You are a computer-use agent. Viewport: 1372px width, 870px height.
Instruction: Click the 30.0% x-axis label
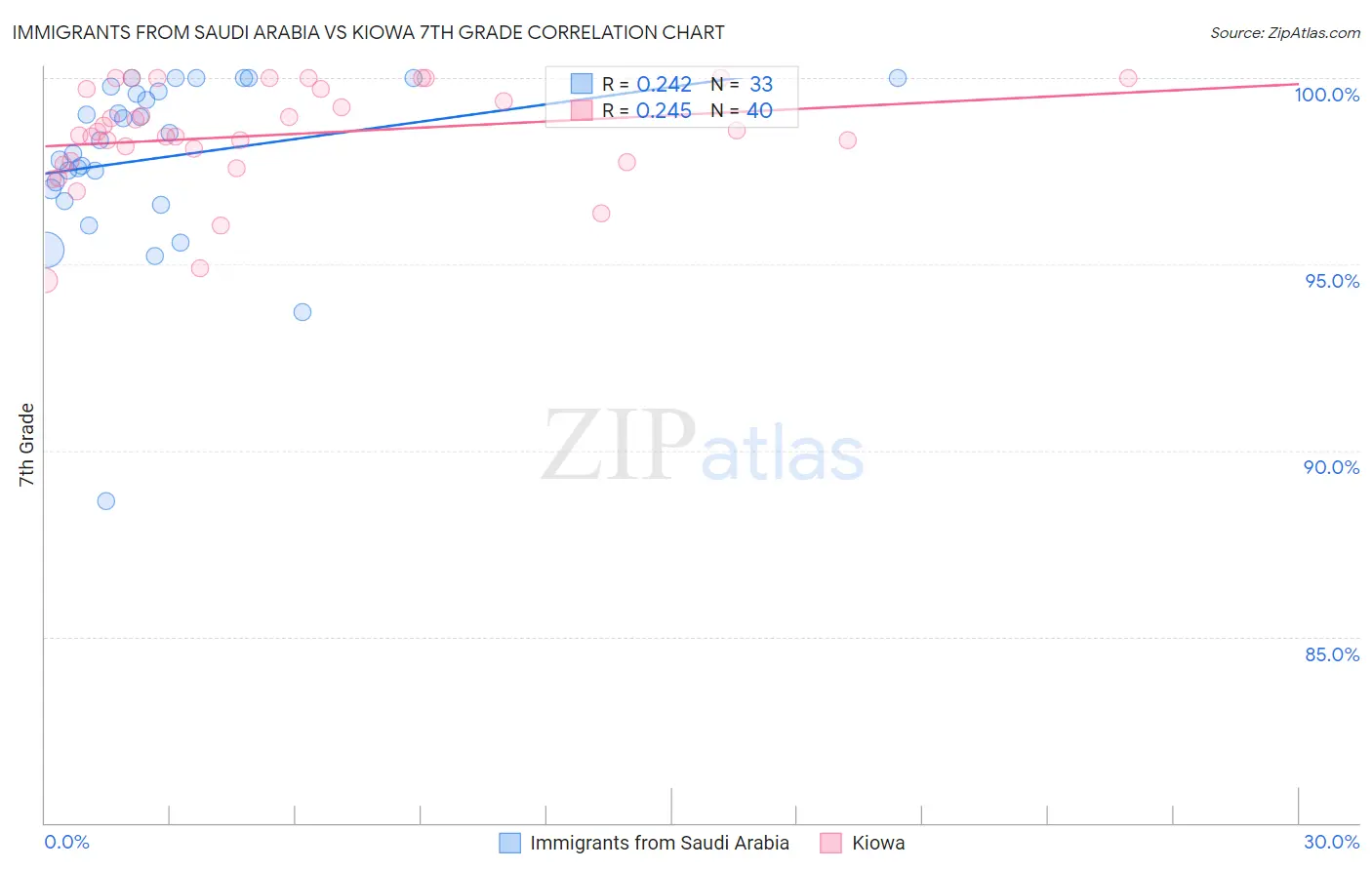pos(1332,842)
